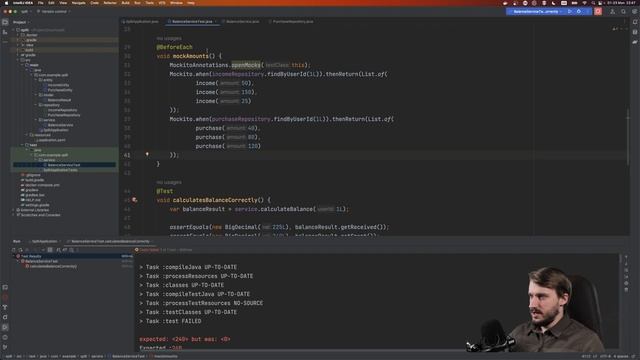Screen dimensions: 640x360
Task: Open the Run tool window icon in left stripe
Action: tap(5, 327)
